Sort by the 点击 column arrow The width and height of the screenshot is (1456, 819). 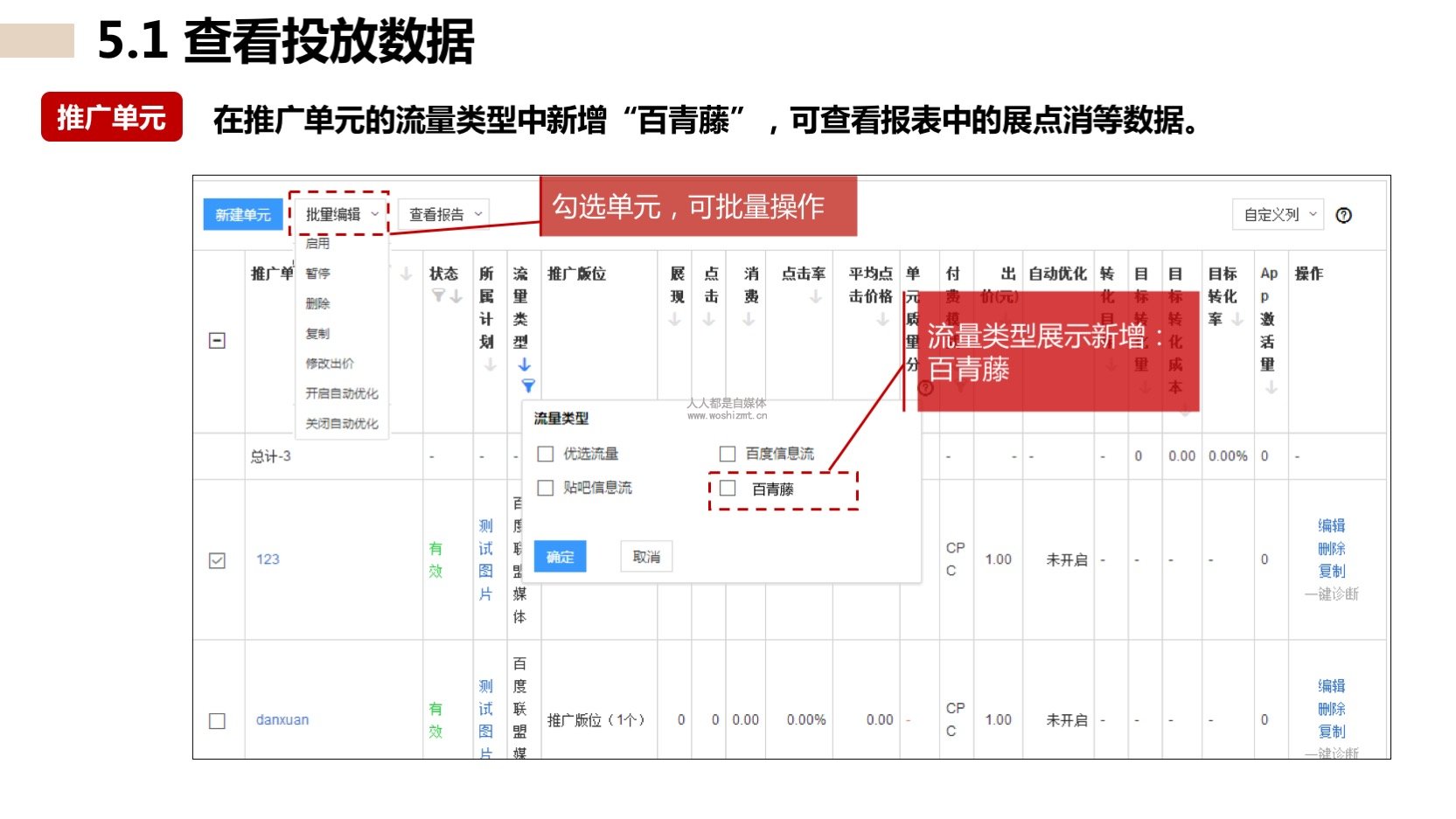click(x=709, y=319)
